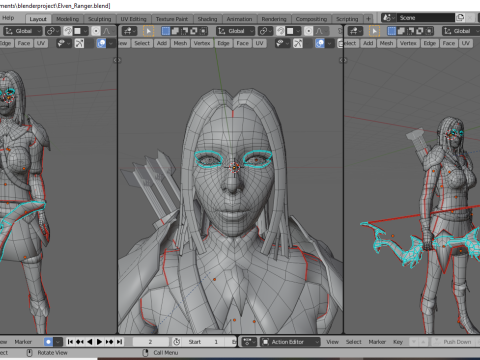This screenshot has width=480, height=360.
Task: Open Global orientation dropdown in left viewport
Action: [x=23, y=31]
